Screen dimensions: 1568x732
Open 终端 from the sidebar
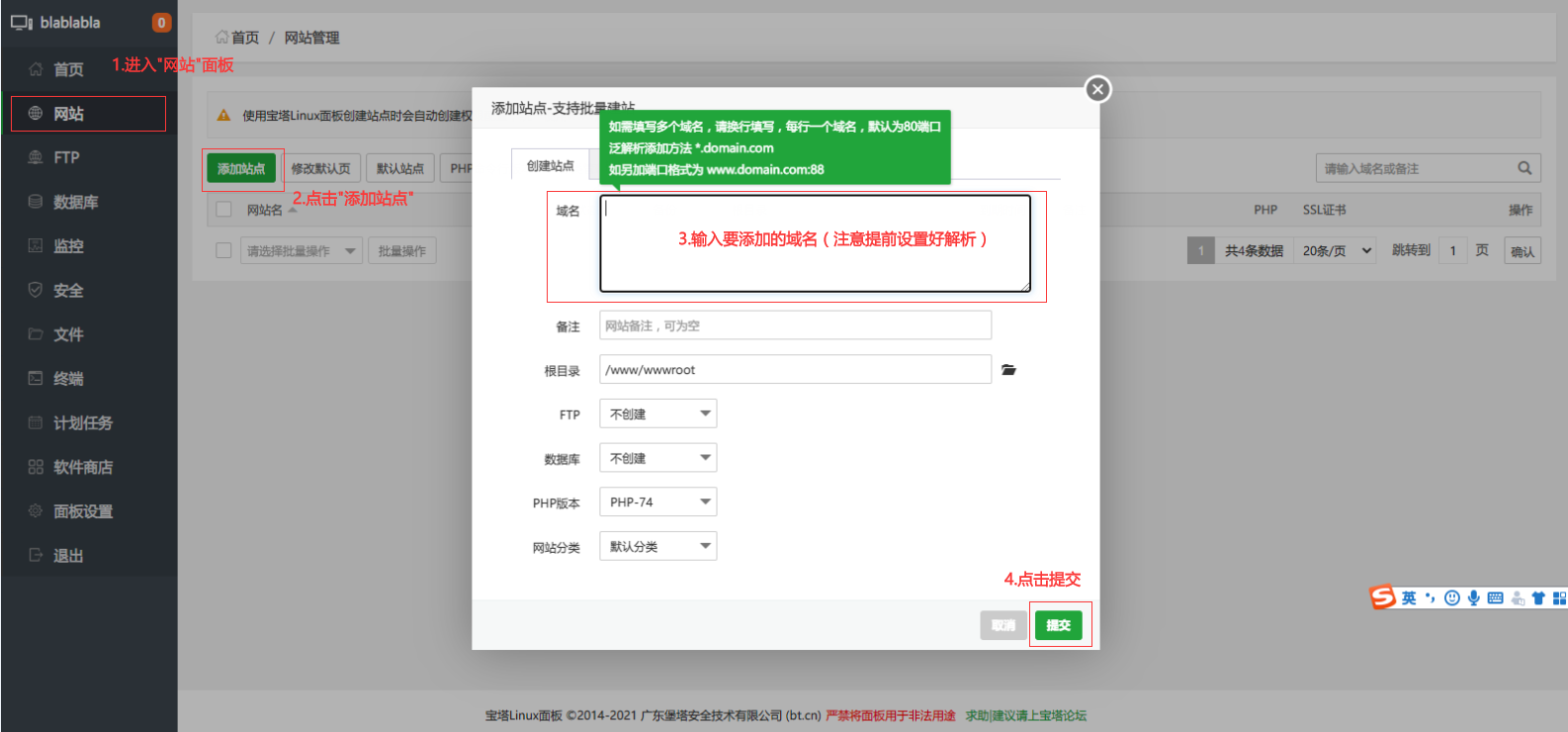68,379
